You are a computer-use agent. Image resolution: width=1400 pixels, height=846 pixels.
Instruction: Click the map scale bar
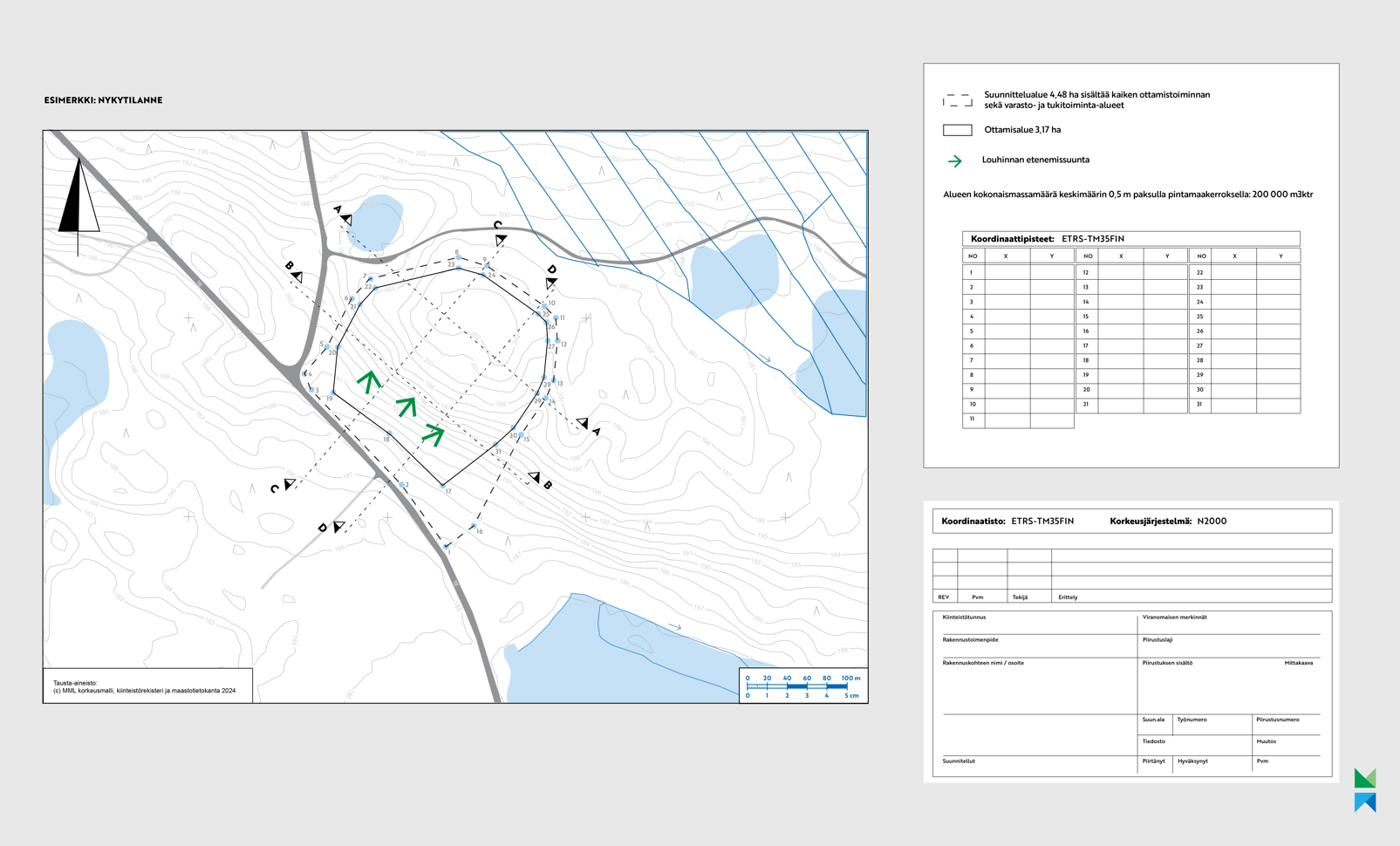[803, 686]
